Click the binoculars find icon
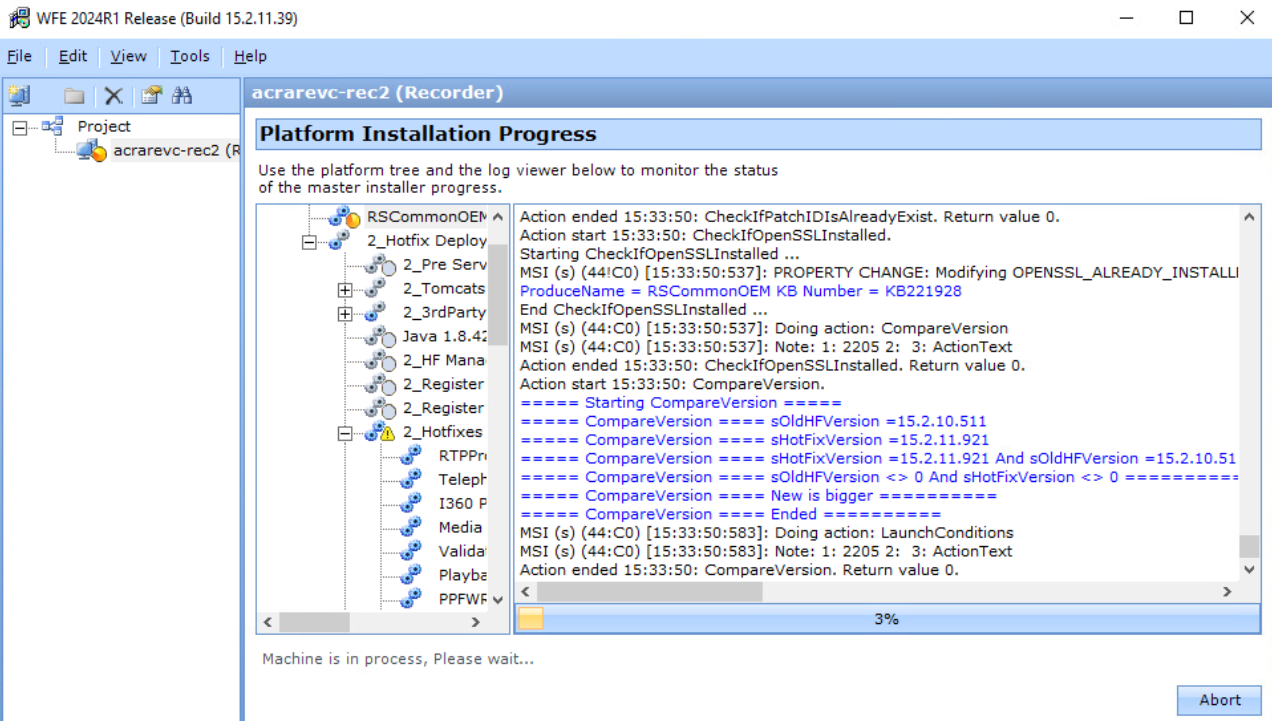The image size is (1272, 721). coord(182,95)
